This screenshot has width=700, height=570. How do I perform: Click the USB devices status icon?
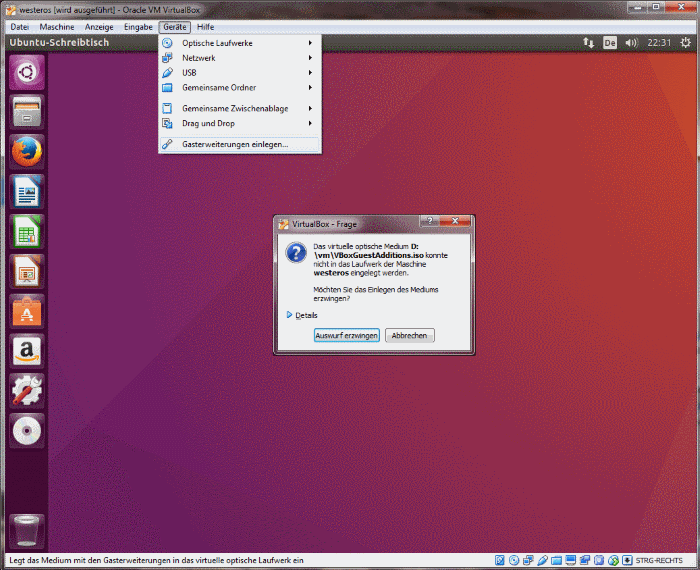[x=542, y=560]
